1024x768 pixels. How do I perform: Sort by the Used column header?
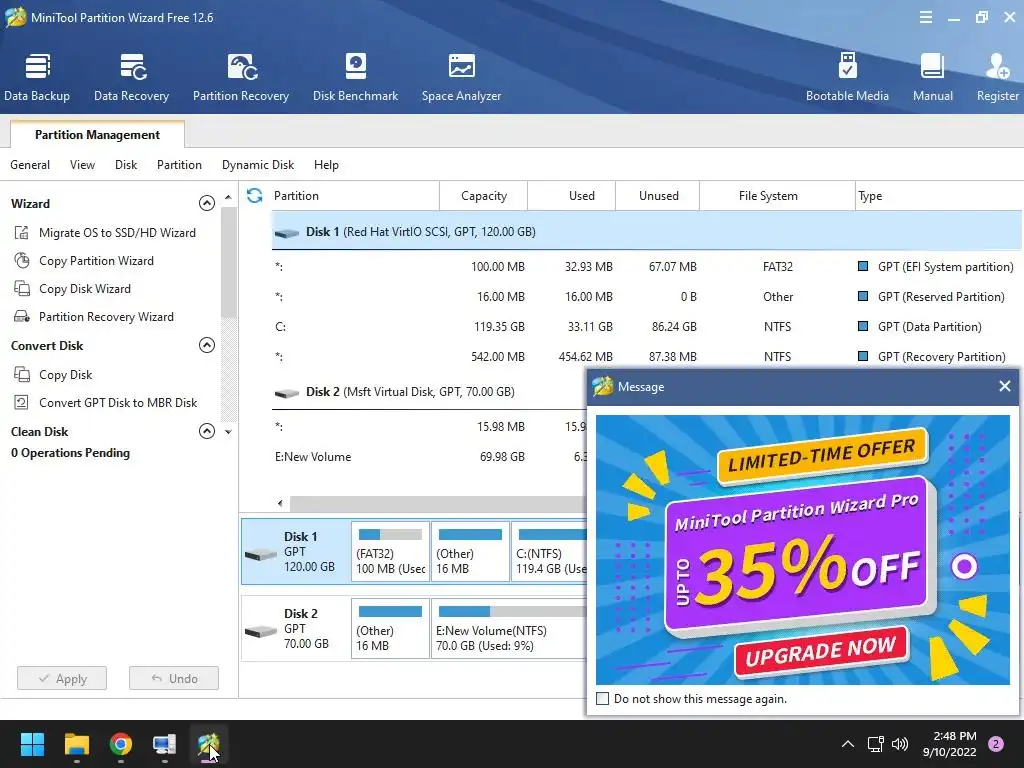[571, 195]
